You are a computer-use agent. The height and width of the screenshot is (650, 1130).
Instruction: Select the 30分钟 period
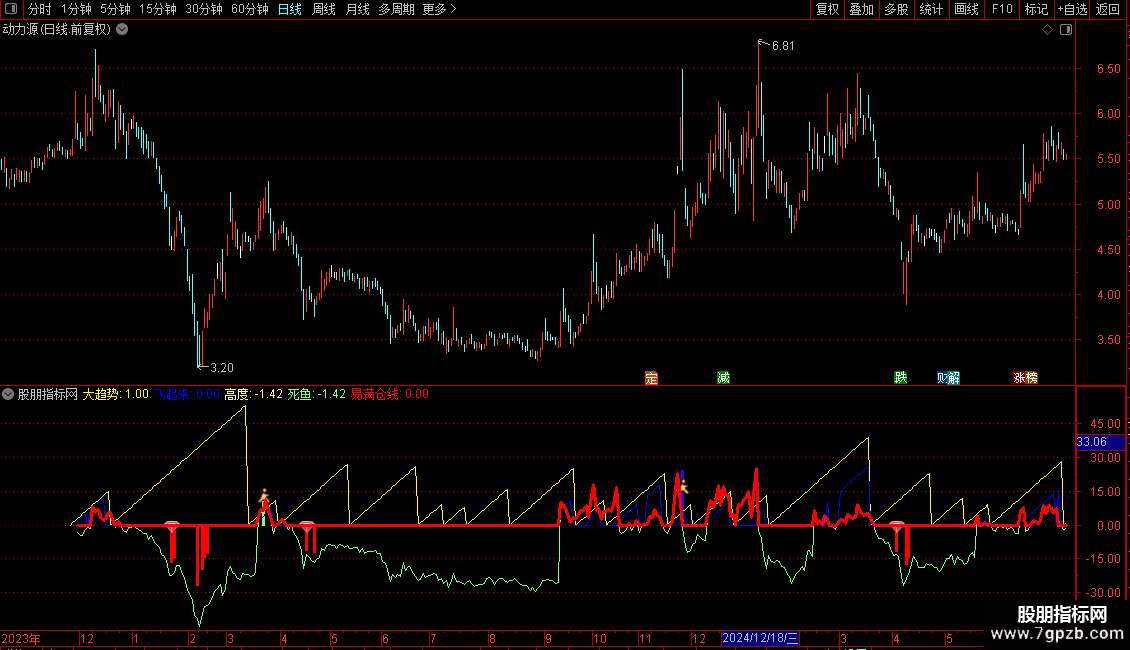pos(204,9)
